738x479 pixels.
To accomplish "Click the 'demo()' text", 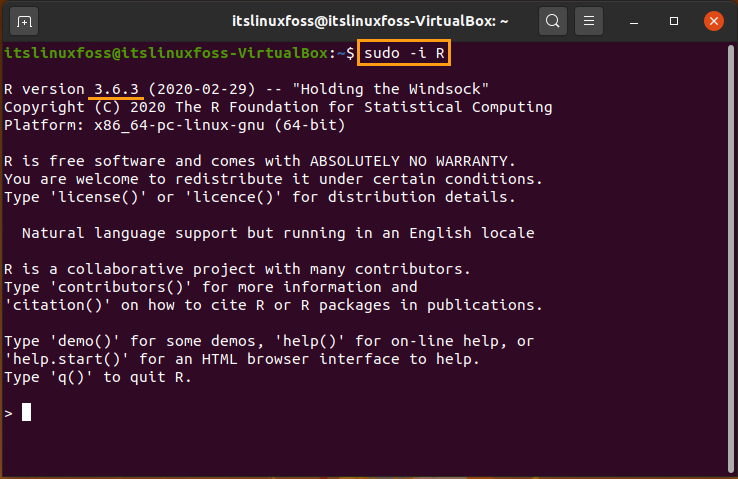I will (x=85, y=341).
